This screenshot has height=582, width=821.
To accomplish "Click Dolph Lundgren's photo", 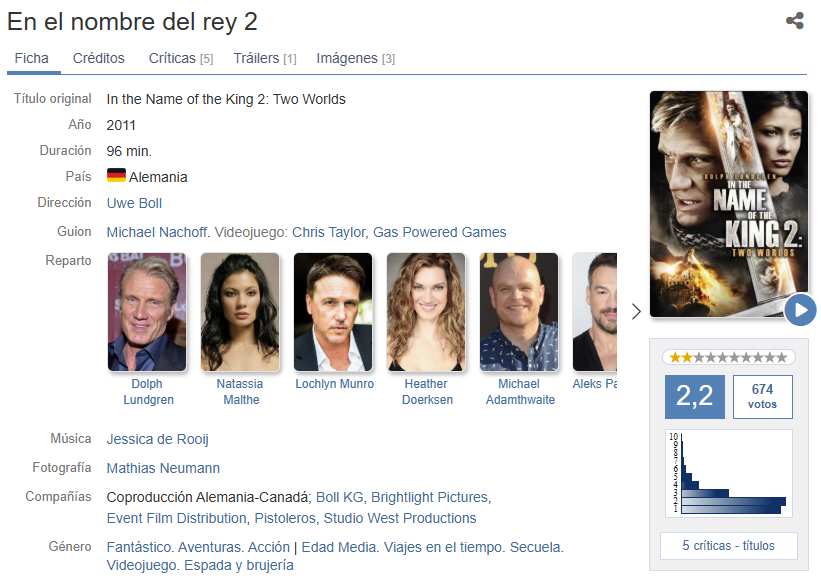I will (x=147, y=312).
